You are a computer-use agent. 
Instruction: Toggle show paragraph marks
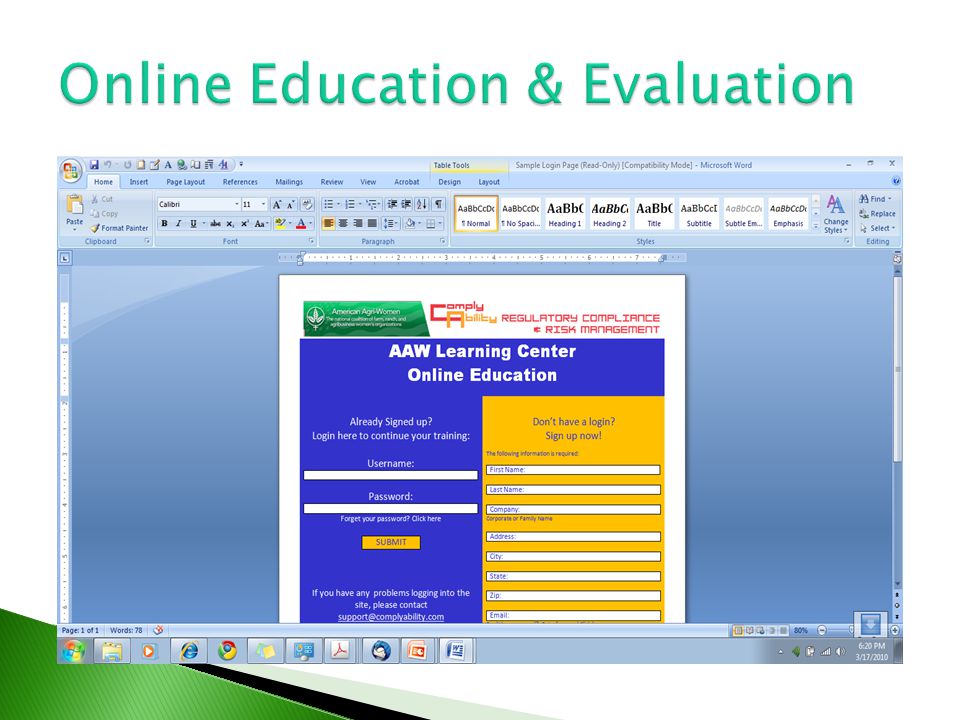[x=439, y=204]
